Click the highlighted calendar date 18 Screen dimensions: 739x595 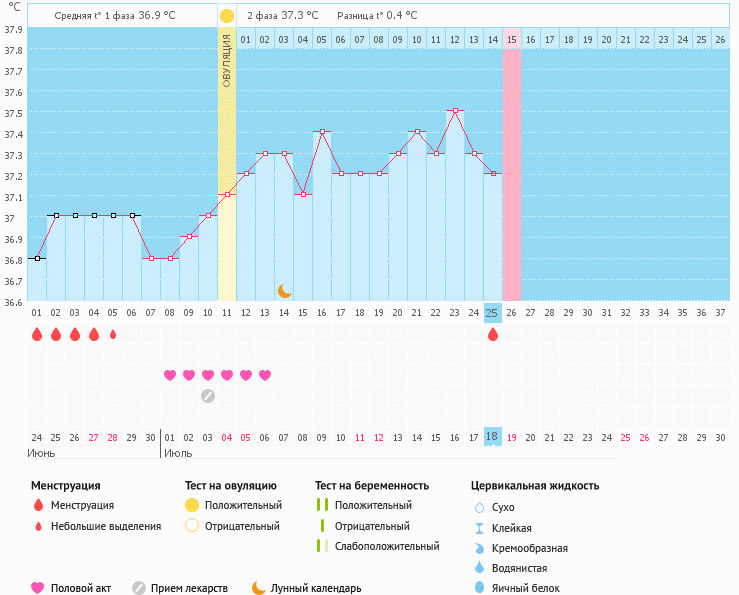point(492,437)
